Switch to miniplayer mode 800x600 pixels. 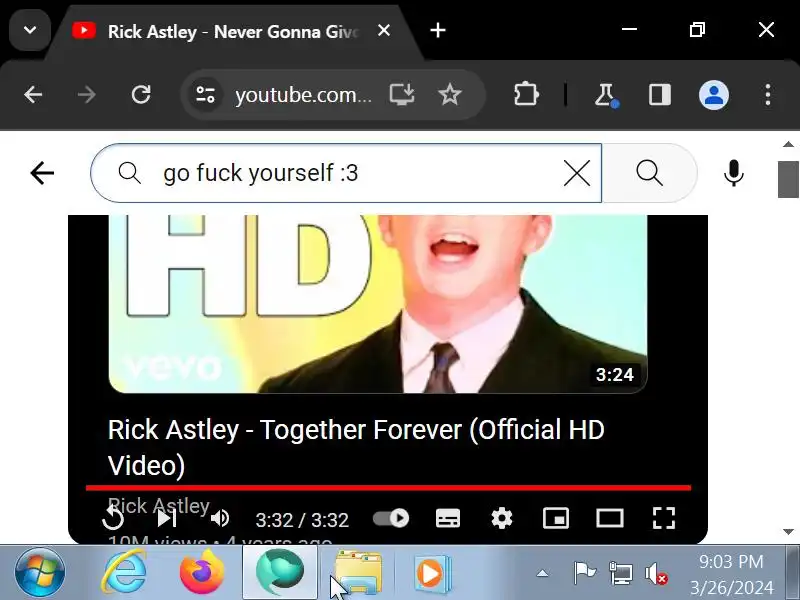556,519
